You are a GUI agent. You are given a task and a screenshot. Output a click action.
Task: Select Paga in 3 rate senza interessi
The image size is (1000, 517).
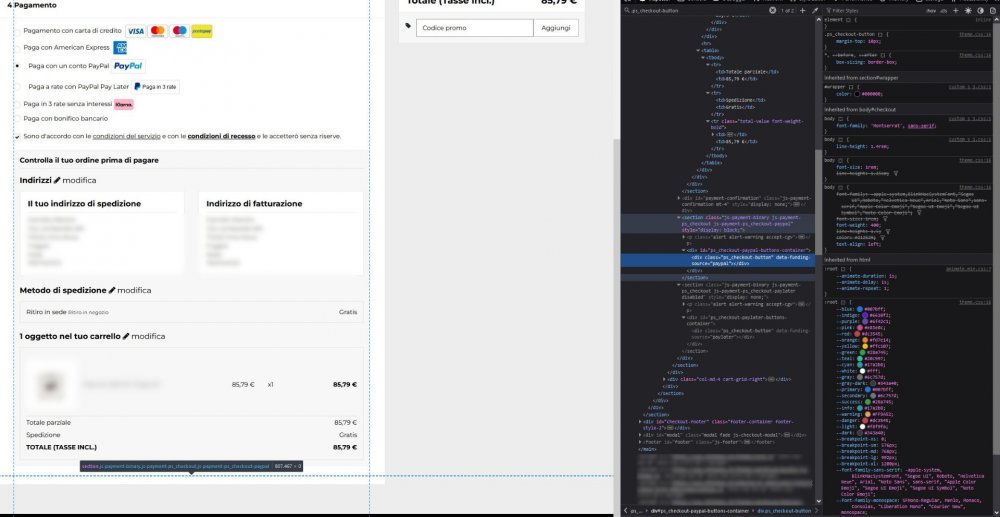[17, 104]
